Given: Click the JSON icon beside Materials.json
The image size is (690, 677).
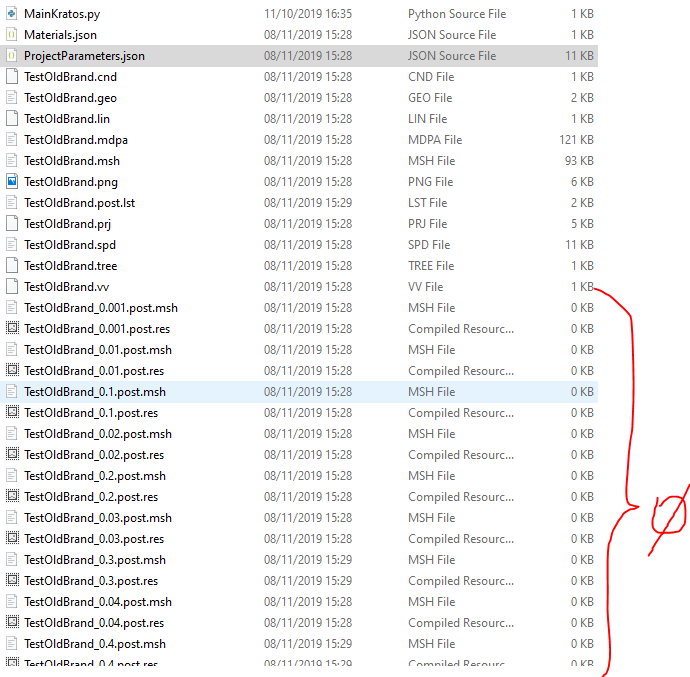Looking at the screenshot, I should [x=12, y=35].
